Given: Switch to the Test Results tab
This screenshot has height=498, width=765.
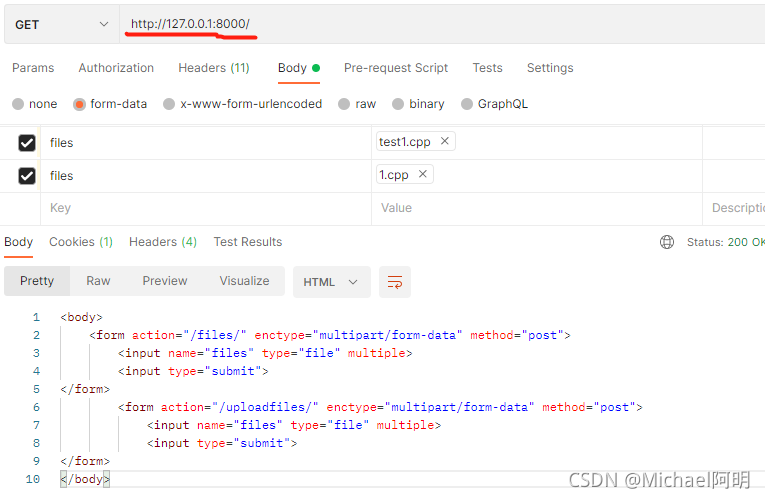Looking at the screenshot, I should [248, 242].
